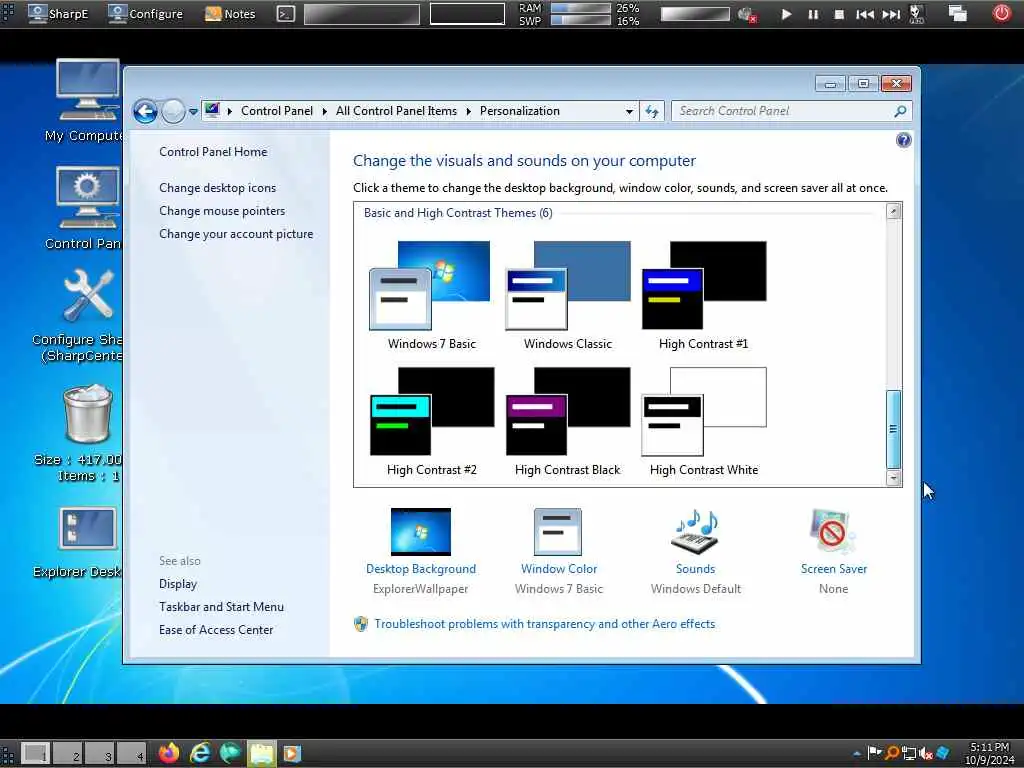The image size is (1024, 768).
Task: Open the recent pages dropdown arrow
Action: pos(193,112)
